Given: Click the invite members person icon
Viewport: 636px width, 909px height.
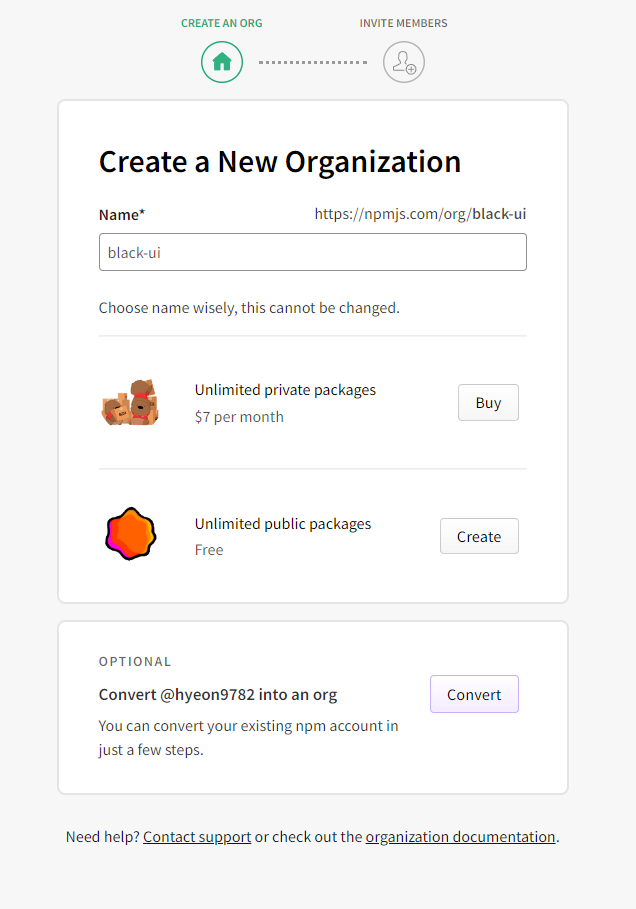Looking at the screenshot, I should (x=404, y=62).
